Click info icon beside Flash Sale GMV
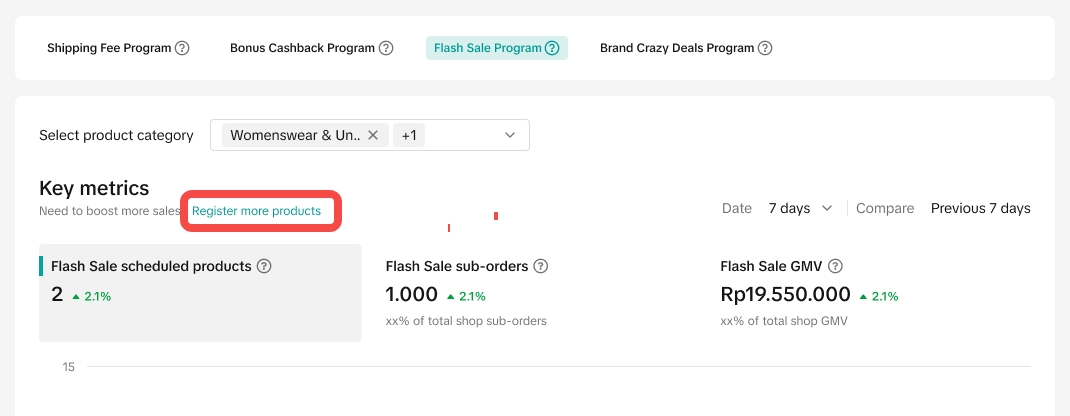This screenshot has width=1070, height=416. (x=835, y=266)
